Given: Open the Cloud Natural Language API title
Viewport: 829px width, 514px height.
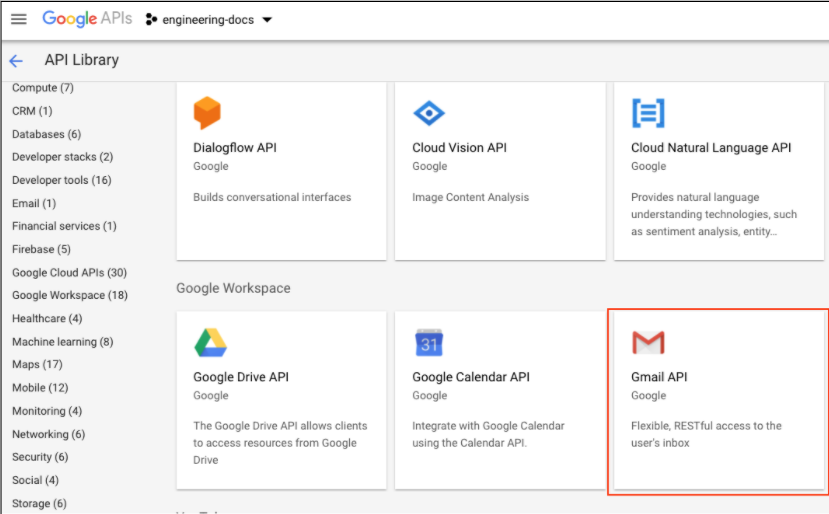Looking at the screenshot, I should point(711,148).
